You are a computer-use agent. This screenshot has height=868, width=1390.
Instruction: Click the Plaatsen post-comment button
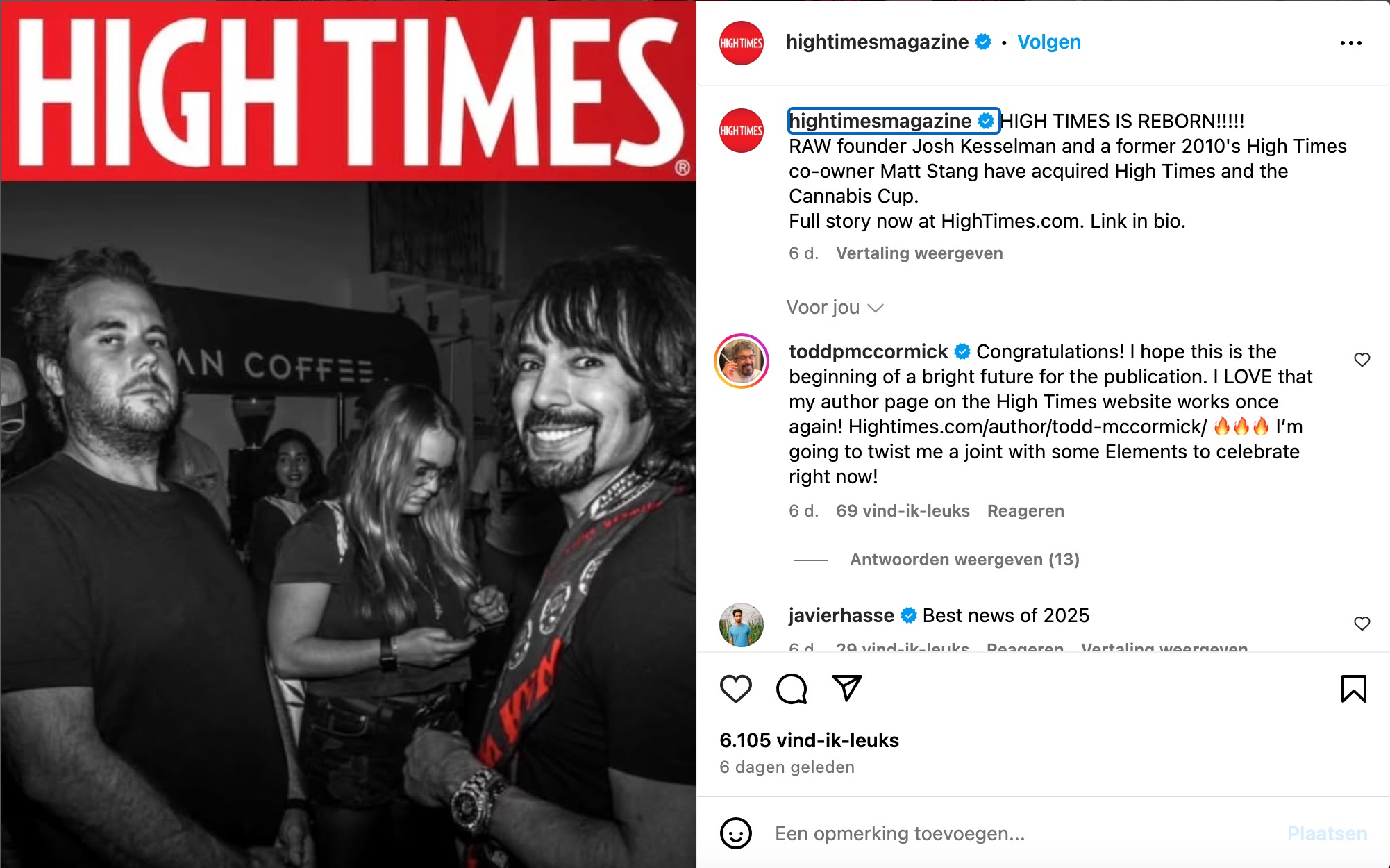1327,833
